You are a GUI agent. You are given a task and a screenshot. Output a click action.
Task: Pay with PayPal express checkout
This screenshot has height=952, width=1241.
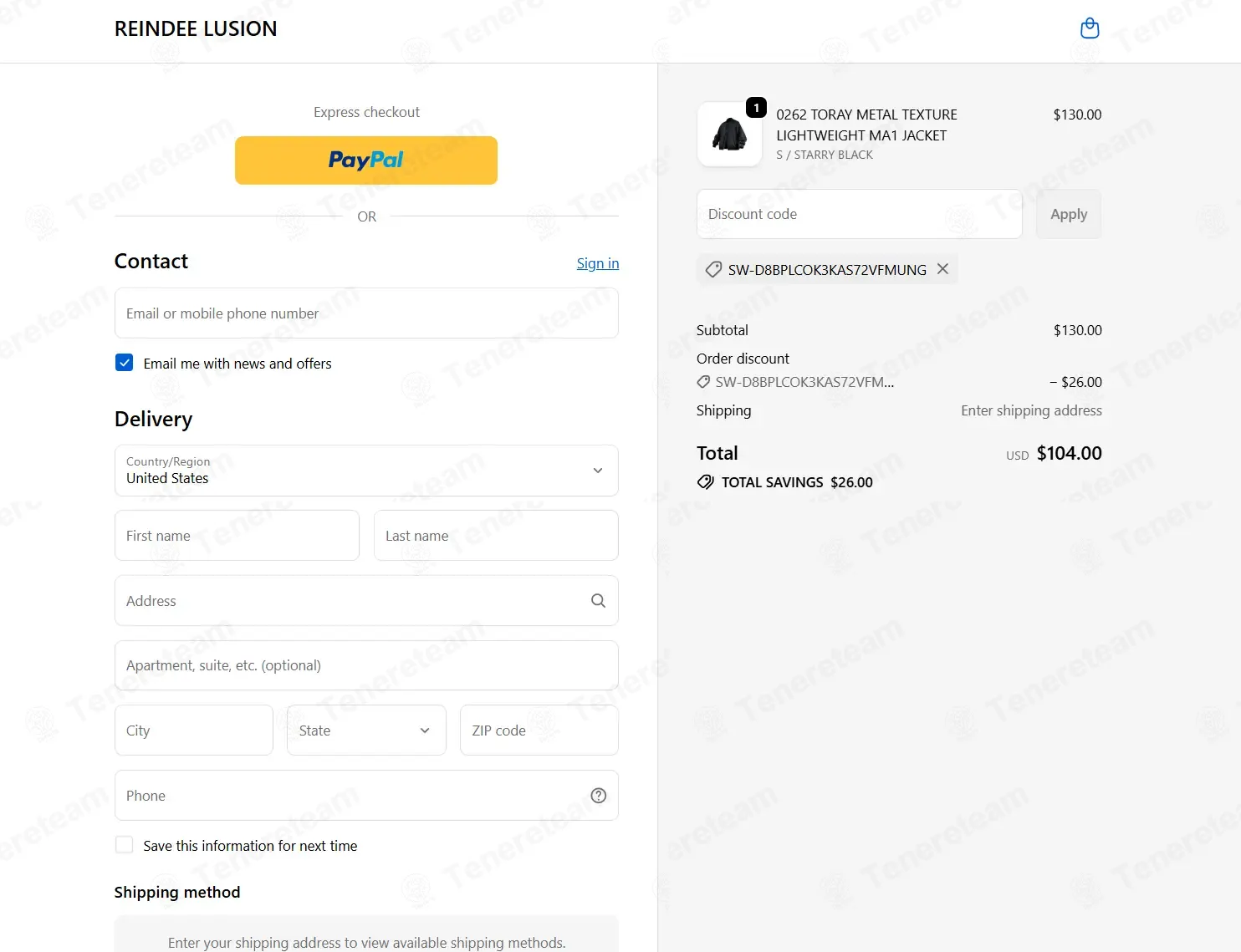click(366, 160)
